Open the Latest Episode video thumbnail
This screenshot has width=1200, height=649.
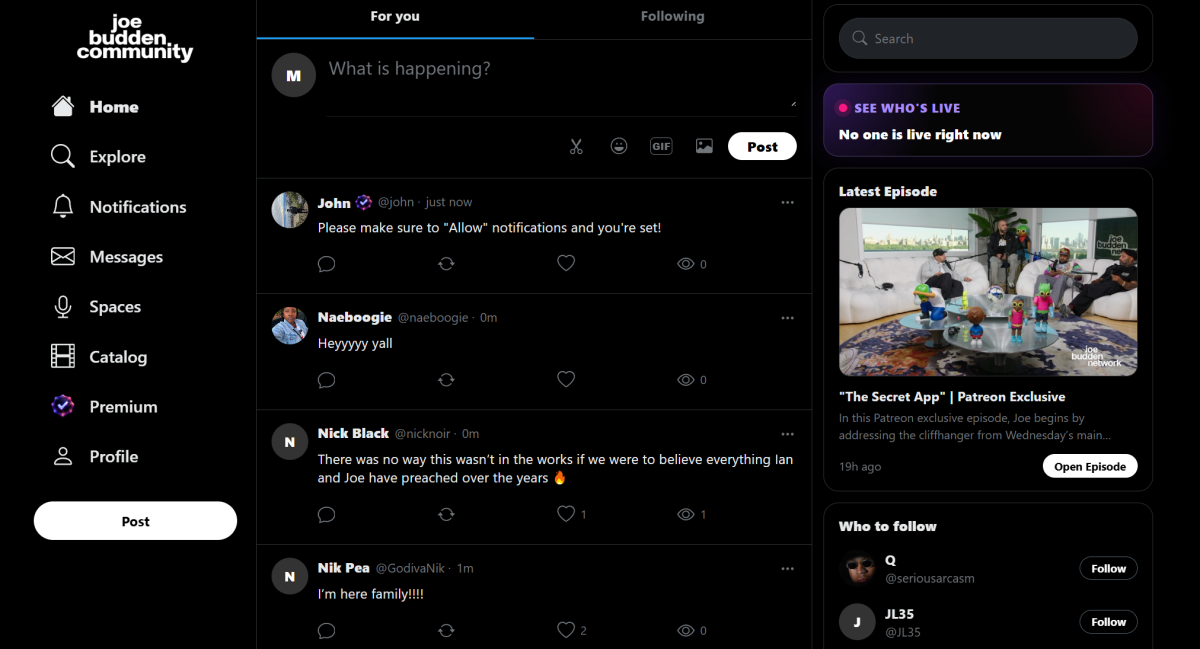tap(988, 292)
